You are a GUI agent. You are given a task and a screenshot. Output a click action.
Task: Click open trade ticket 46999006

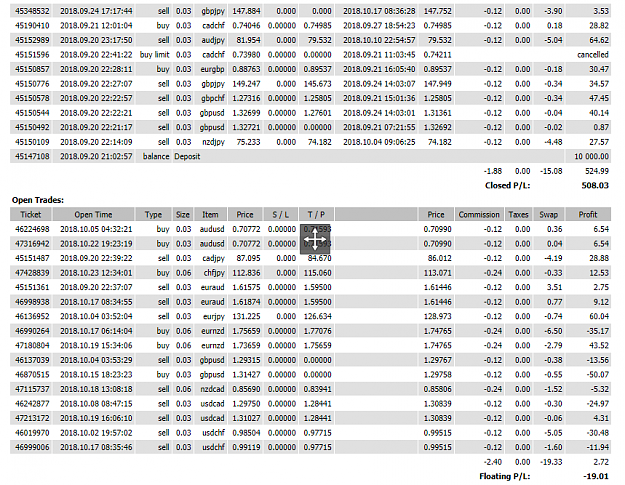point(32,448)
